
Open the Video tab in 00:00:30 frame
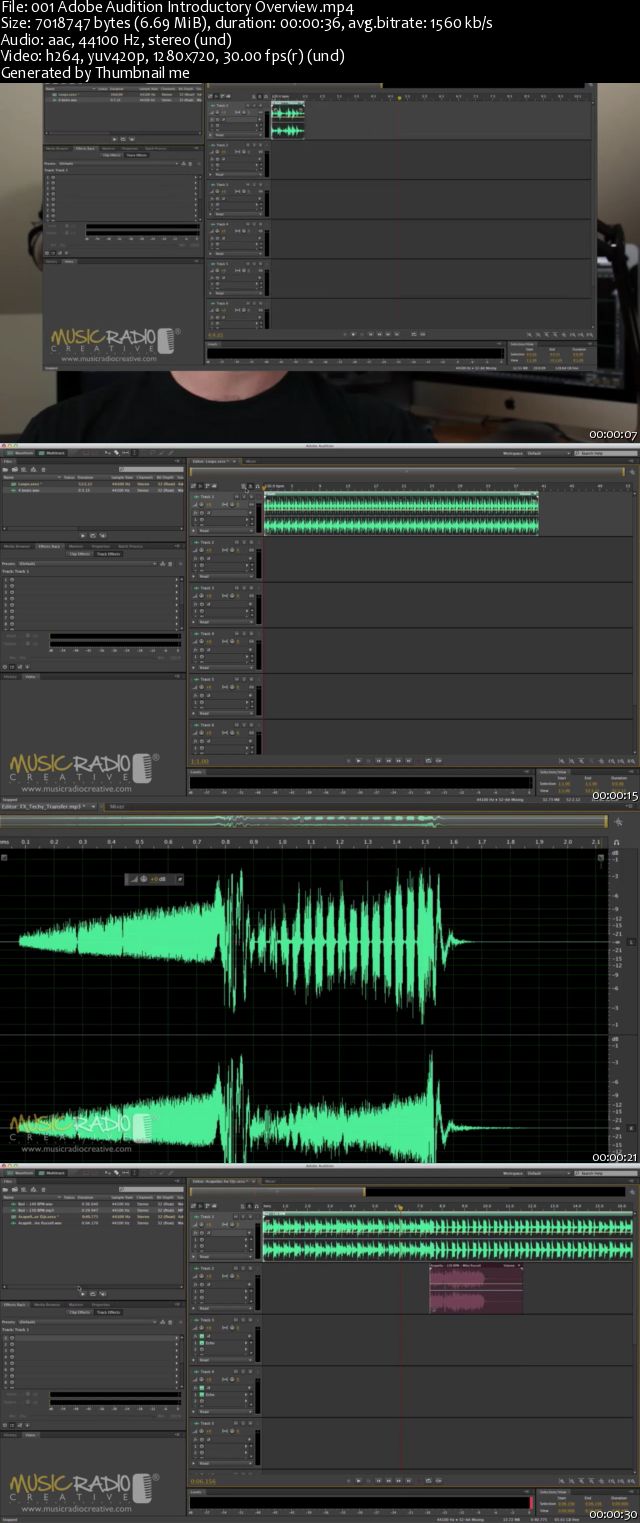[x=31, y=1433]
